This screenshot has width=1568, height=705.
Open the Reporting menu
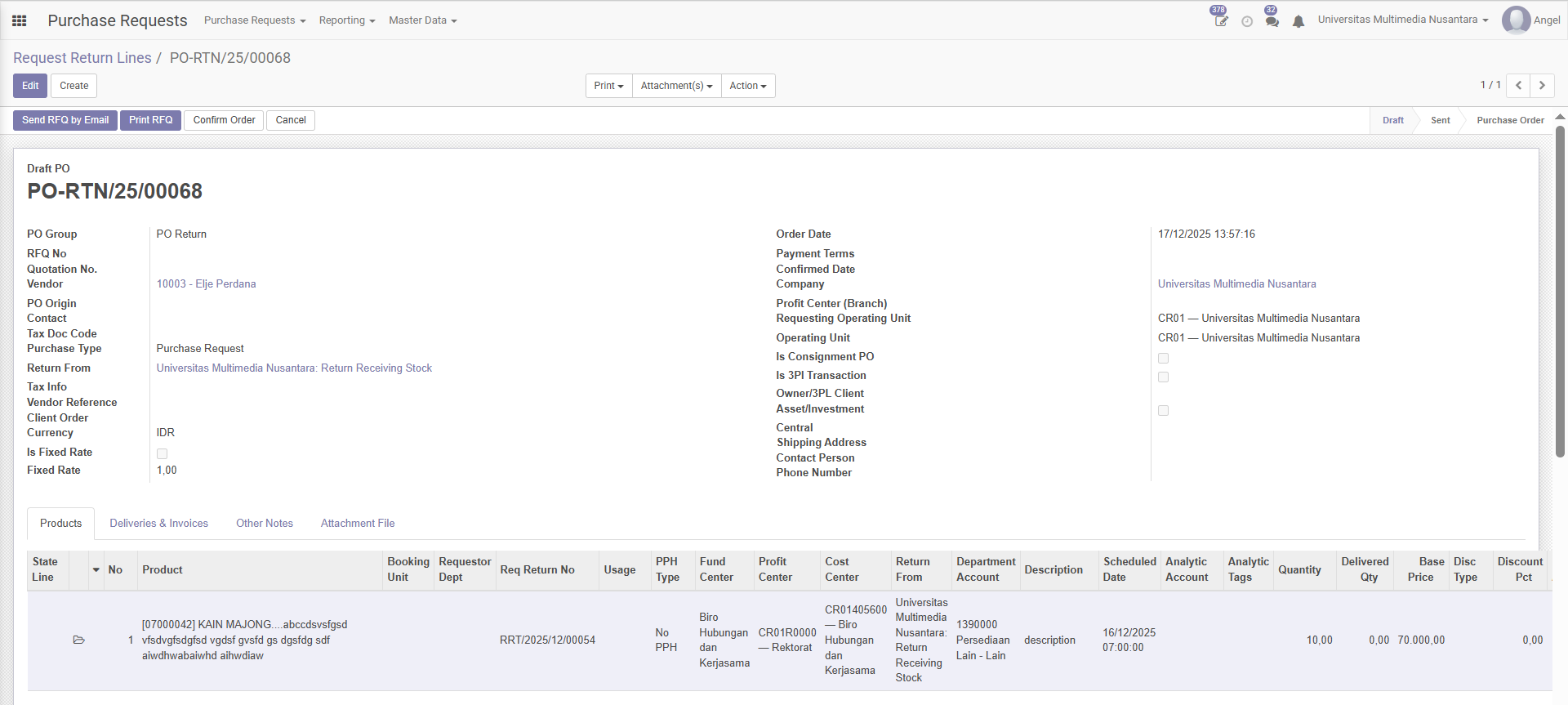346,20
